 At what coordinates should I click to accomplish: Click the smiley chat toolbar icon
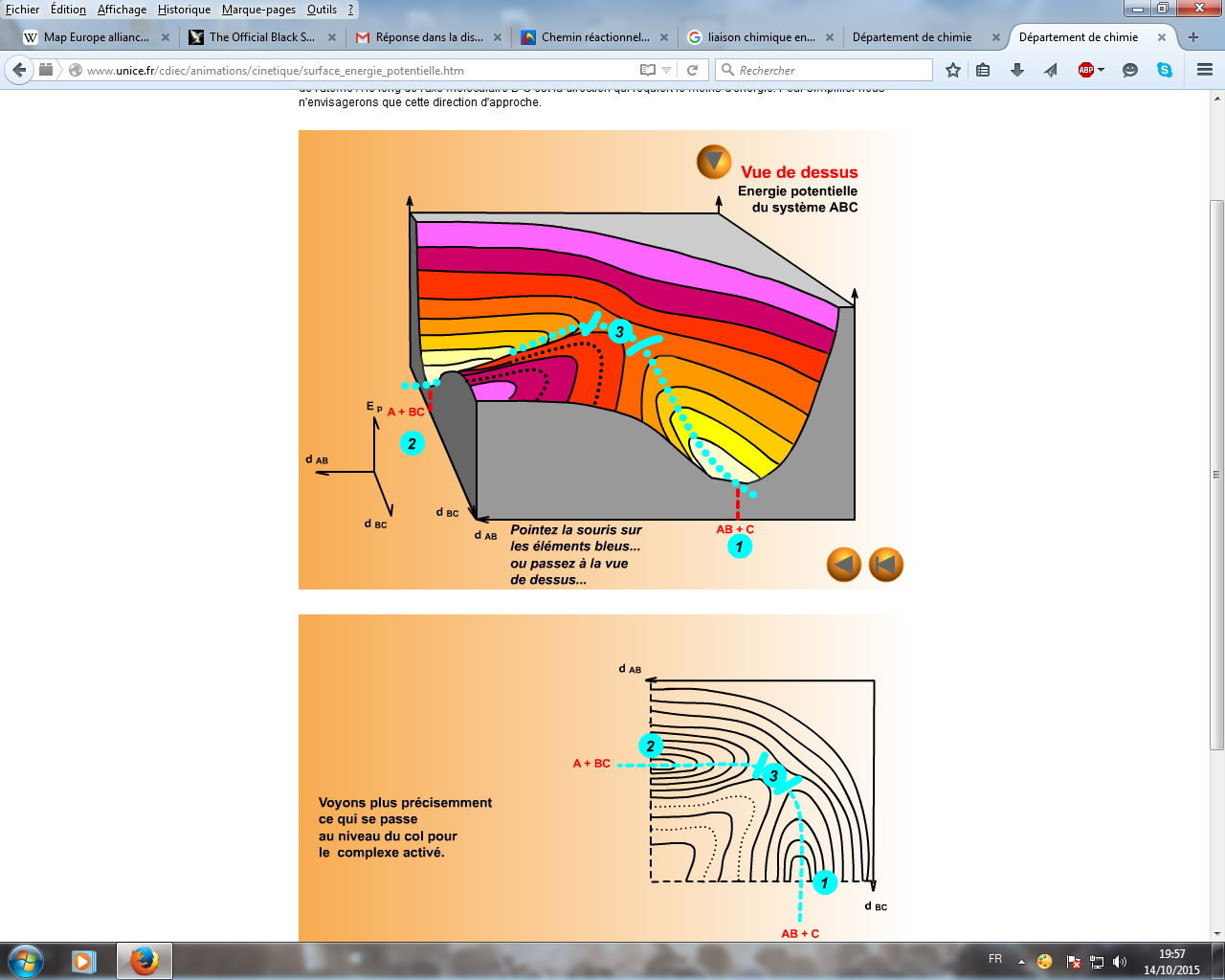tap(1130, 70)
